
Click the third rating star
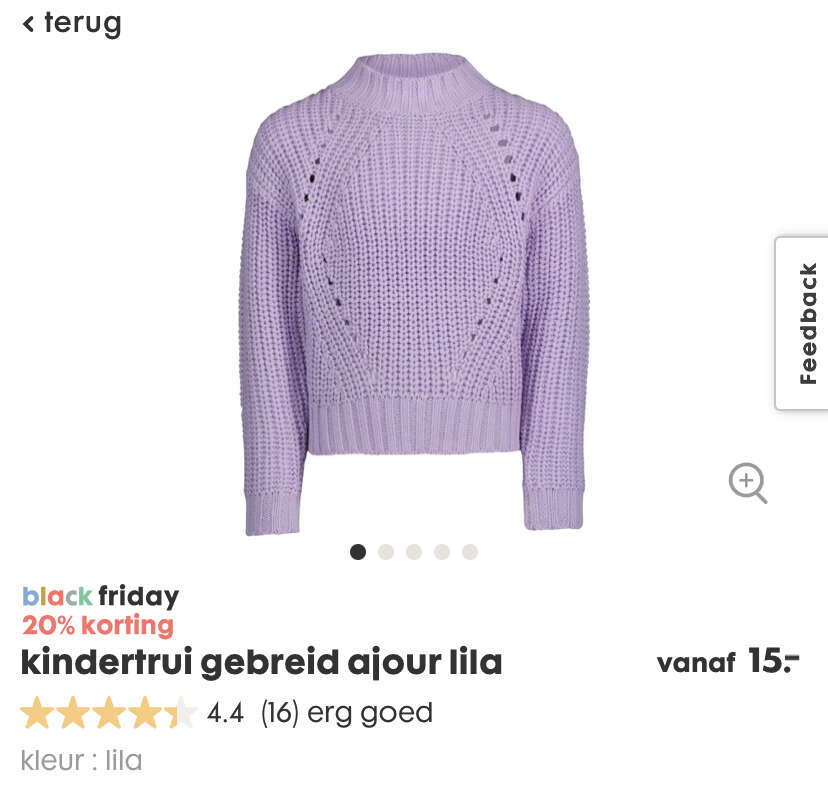pos(109,713)
